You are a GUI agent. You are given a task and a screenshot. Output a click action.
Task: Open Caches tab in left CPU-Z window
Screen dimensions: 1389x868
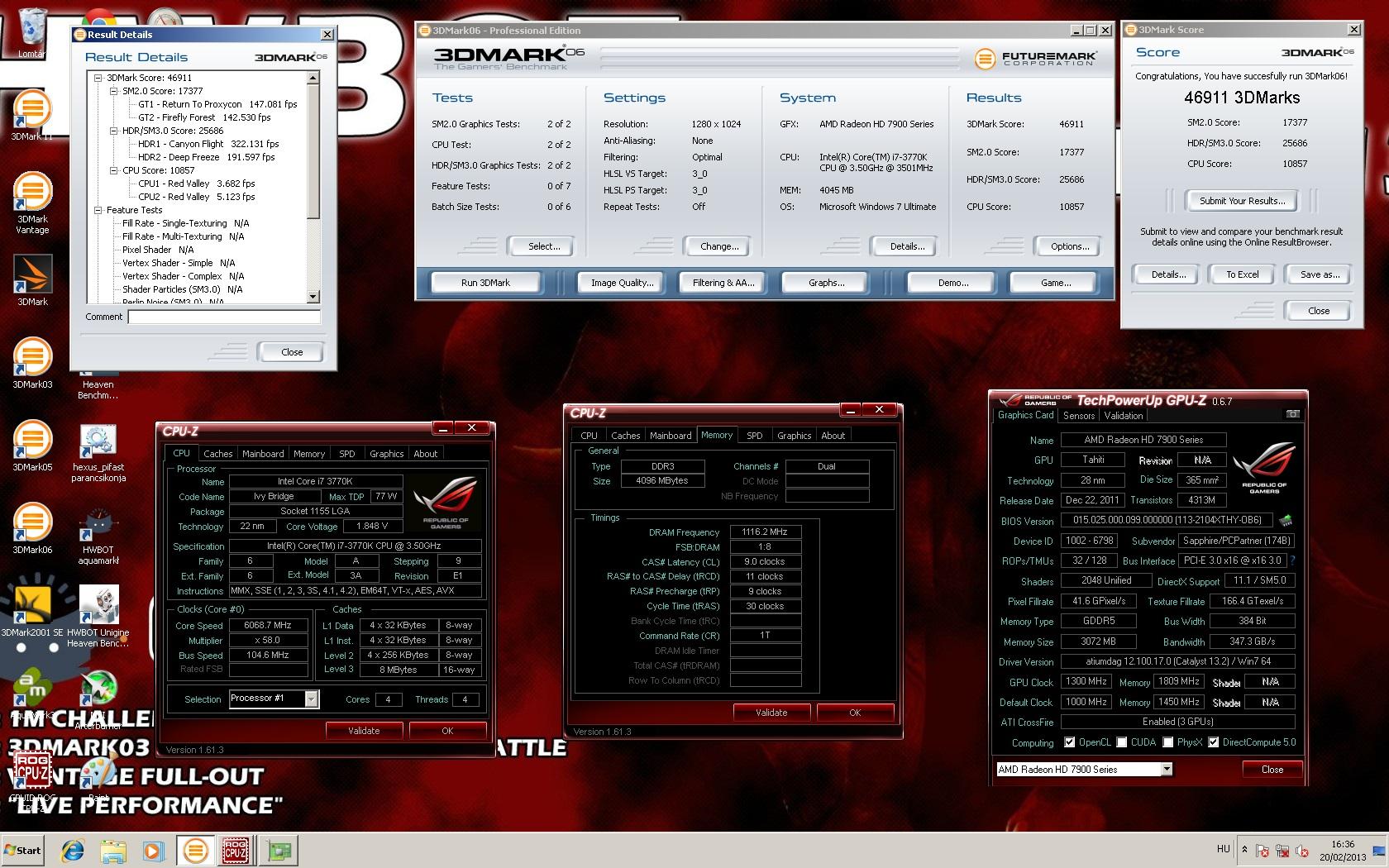[218, 454]
